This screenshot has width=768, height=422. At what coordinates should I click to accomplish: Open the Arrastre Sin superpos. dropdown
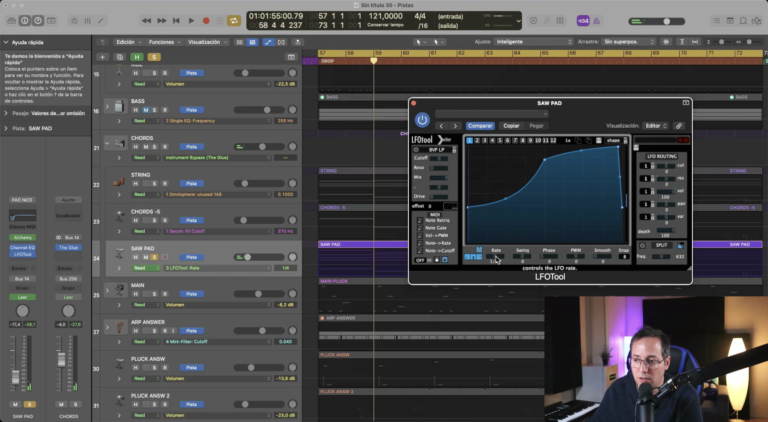click(x=629, y=42)
